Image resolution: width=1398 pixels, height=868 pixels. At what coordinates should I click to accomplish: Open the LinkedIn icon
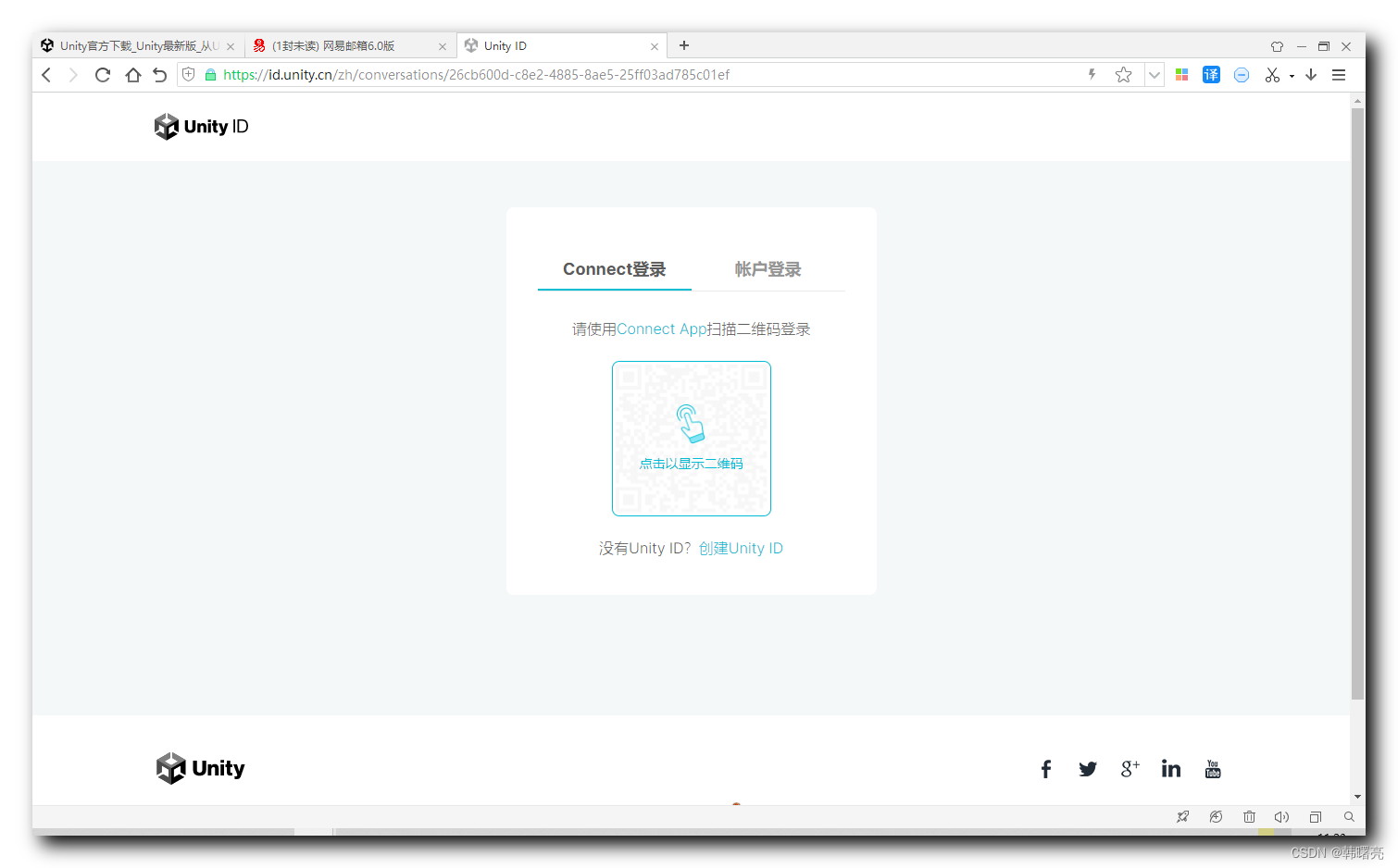[x=1171, y=769]
